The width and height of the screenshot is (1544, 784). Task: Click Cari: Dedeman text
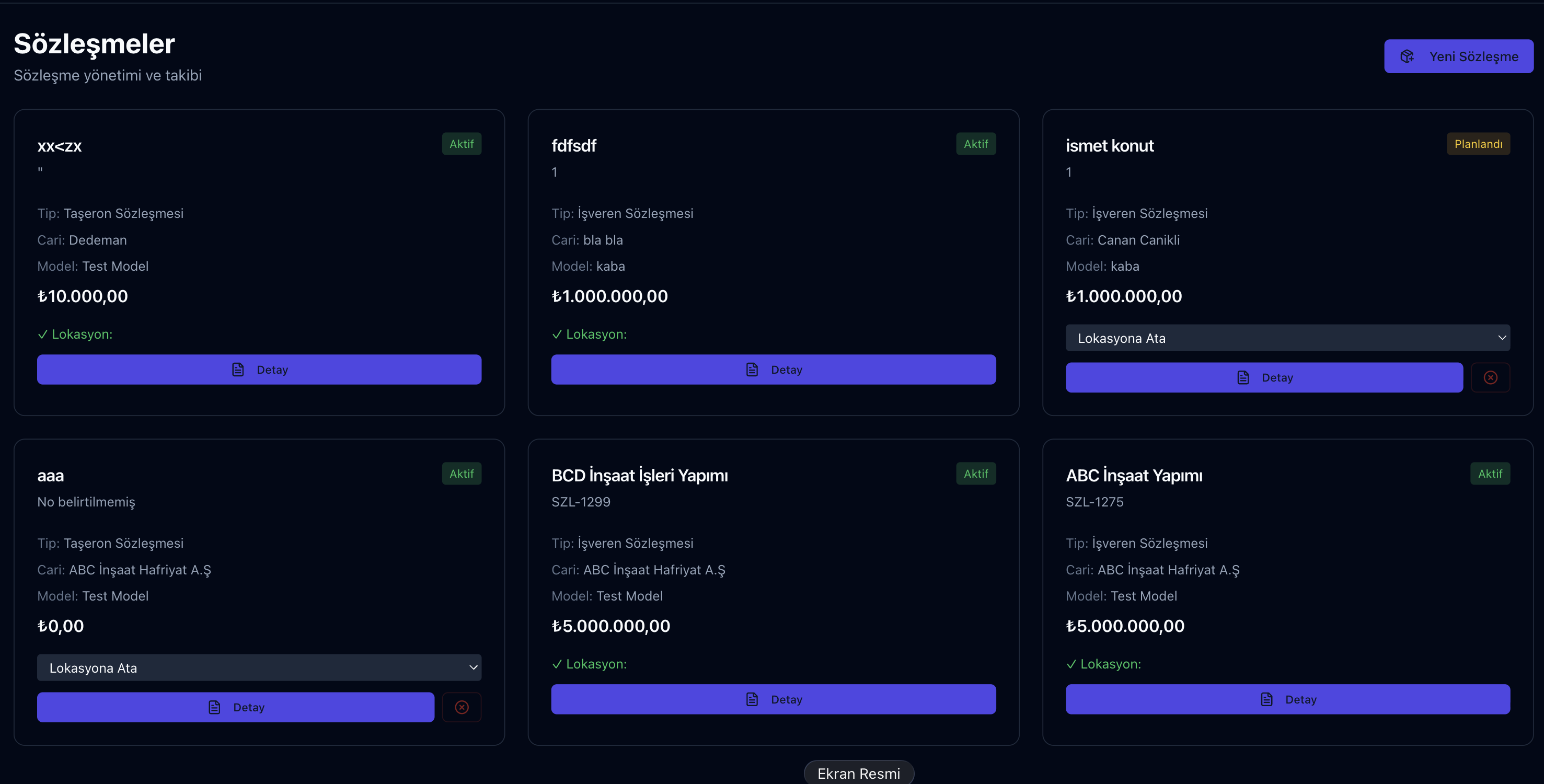pos(82,240)
